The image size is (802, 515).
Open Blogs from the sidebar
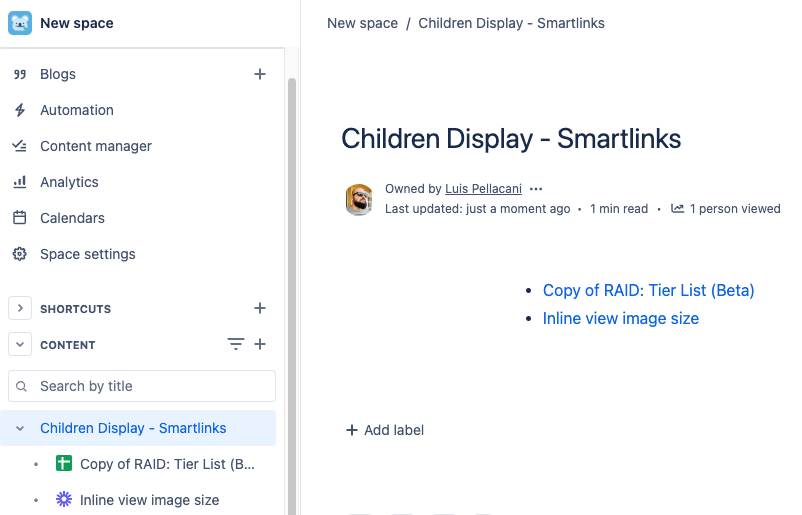[58, 74]
